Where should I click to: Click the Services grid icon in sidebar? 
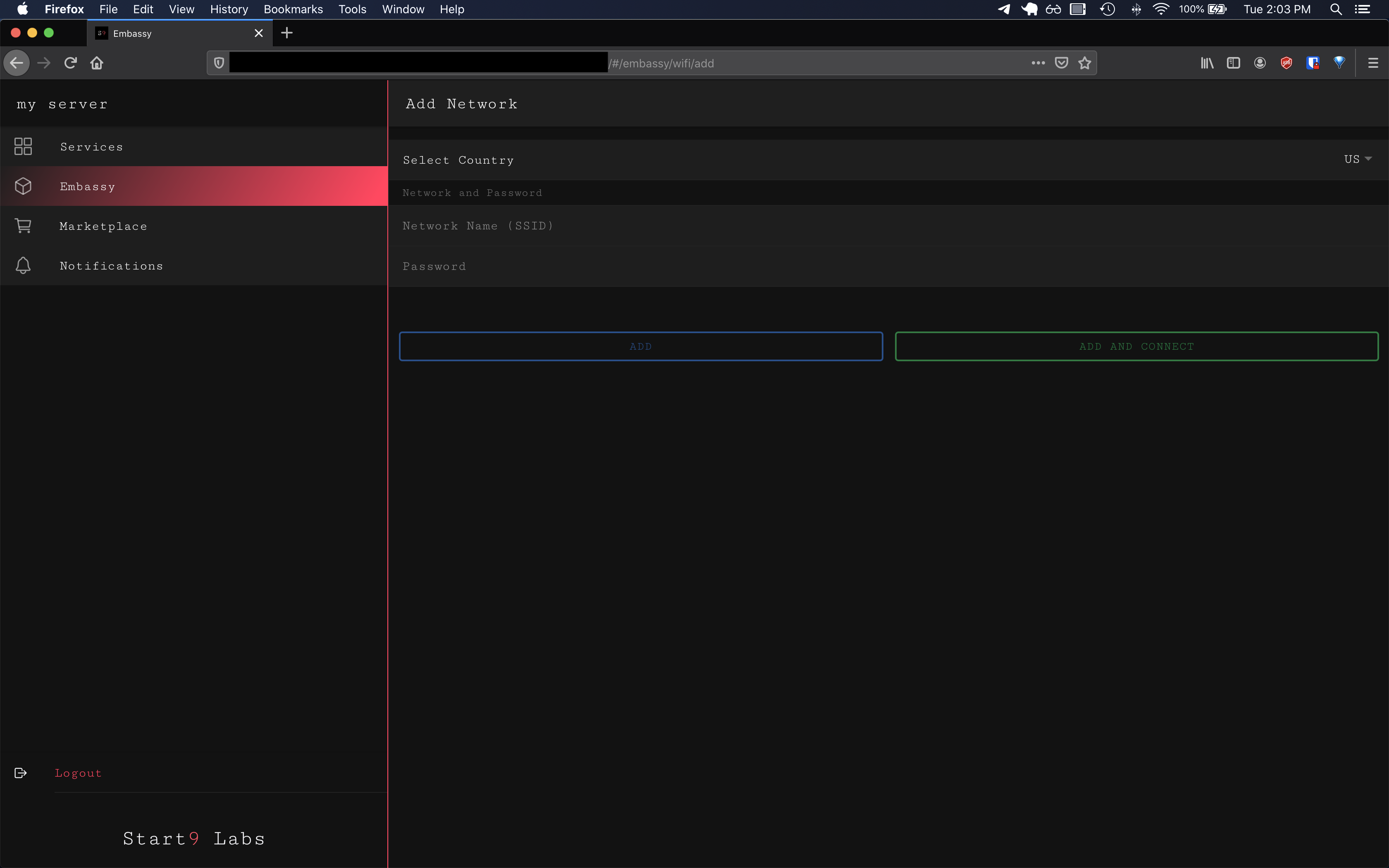23,146
